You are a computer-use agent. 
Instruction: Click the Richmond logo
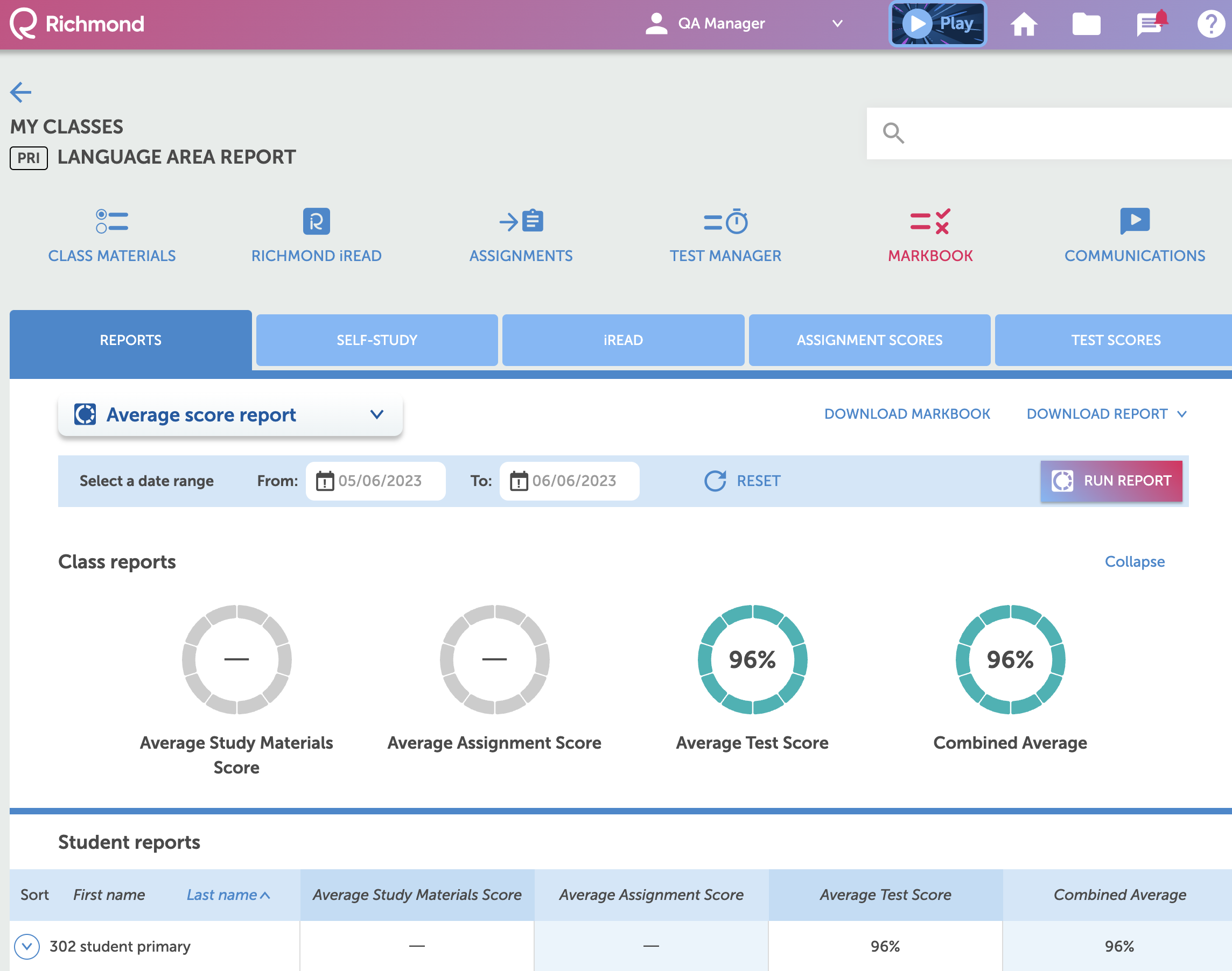coord(77,24)
